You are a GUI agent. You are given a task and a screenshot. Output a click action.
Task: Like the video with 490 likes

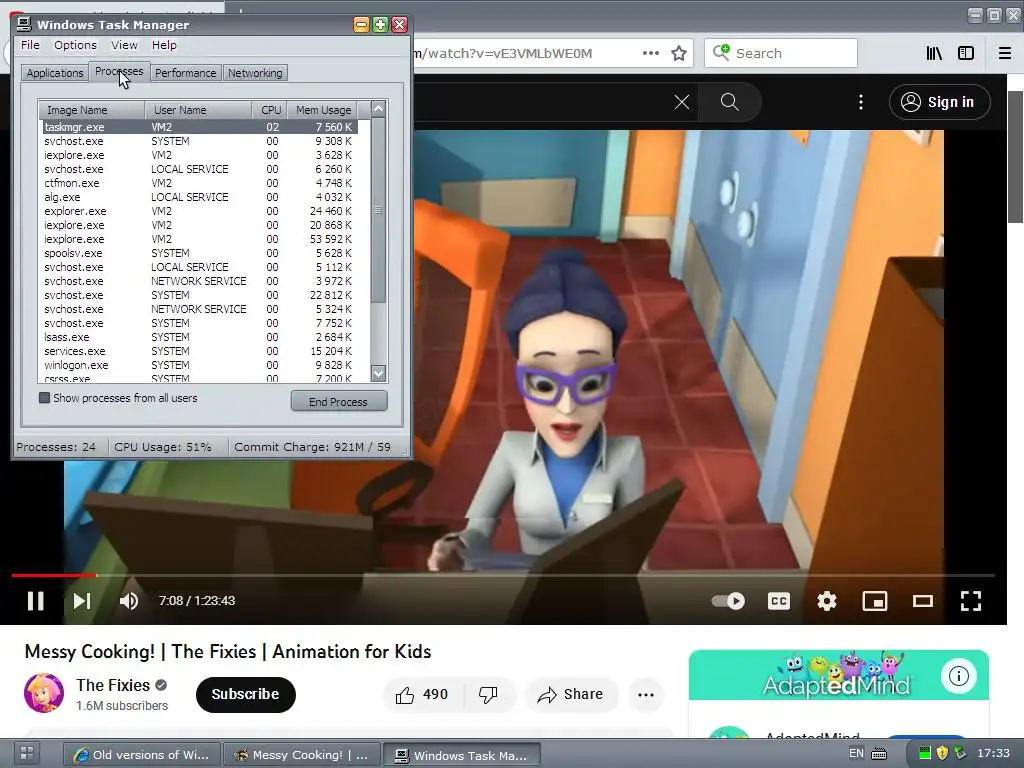422,694
